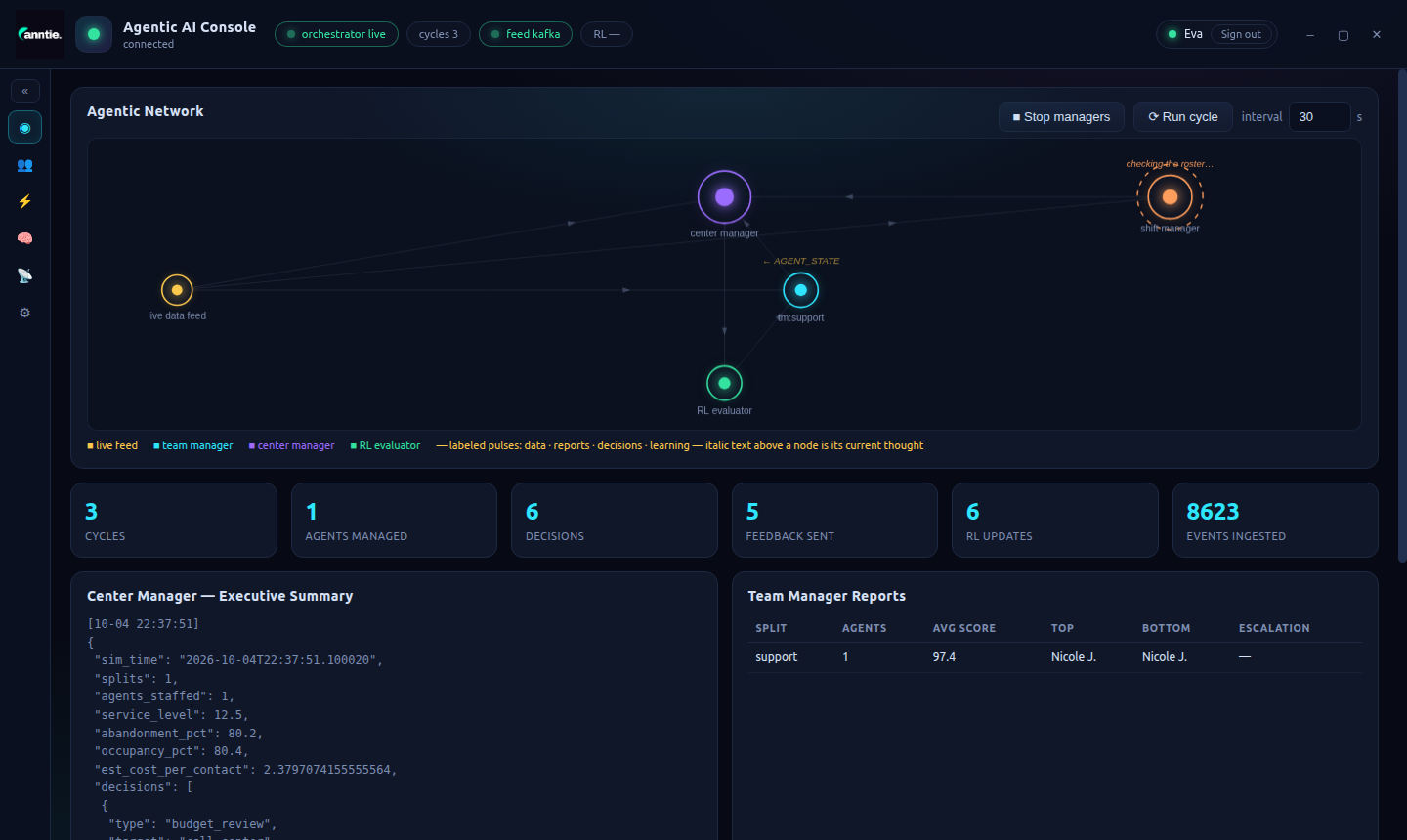
Task: Select the live data feed node
Action: pos(177,290)
